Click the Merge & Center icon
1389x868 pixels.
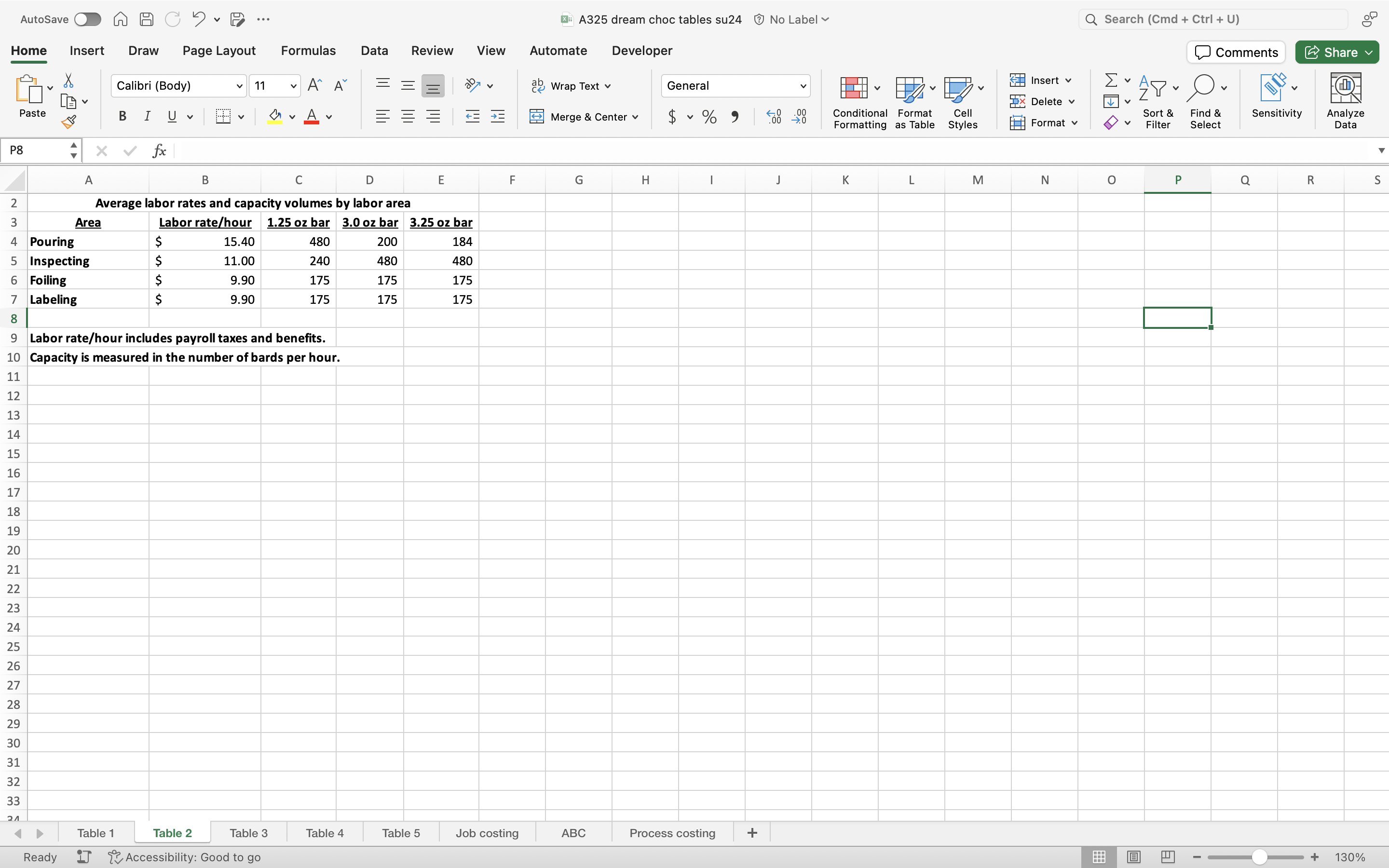(537, 117)
